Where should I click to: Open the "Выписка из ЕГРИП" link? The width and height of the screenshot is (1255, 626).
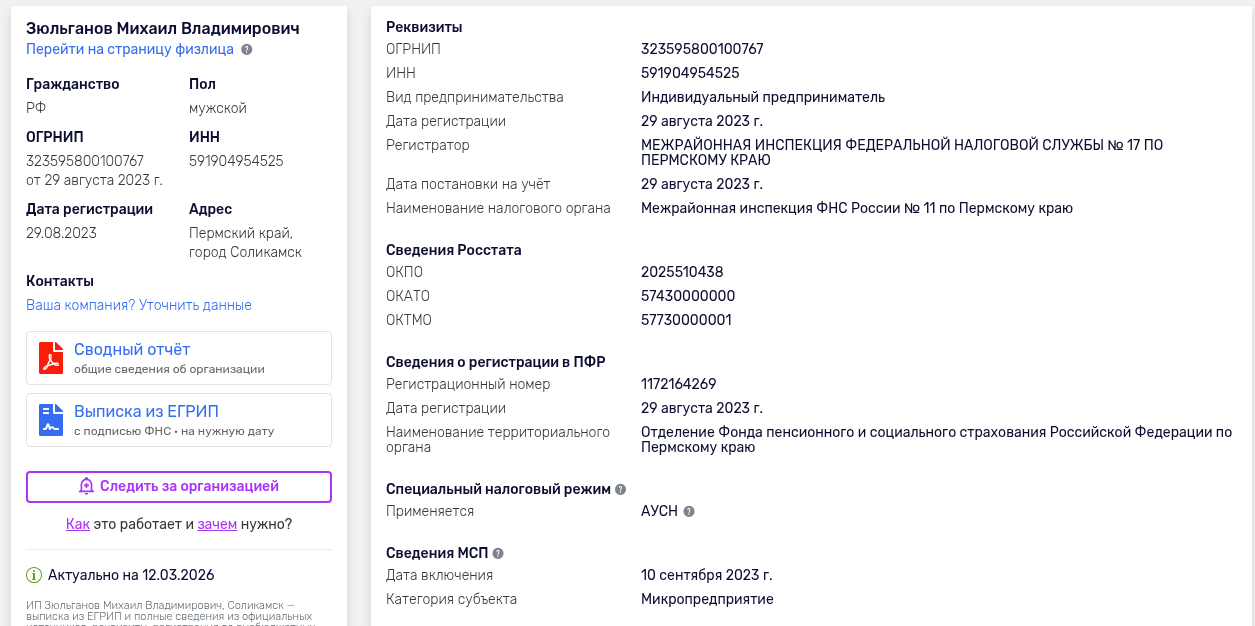[146, 411]
